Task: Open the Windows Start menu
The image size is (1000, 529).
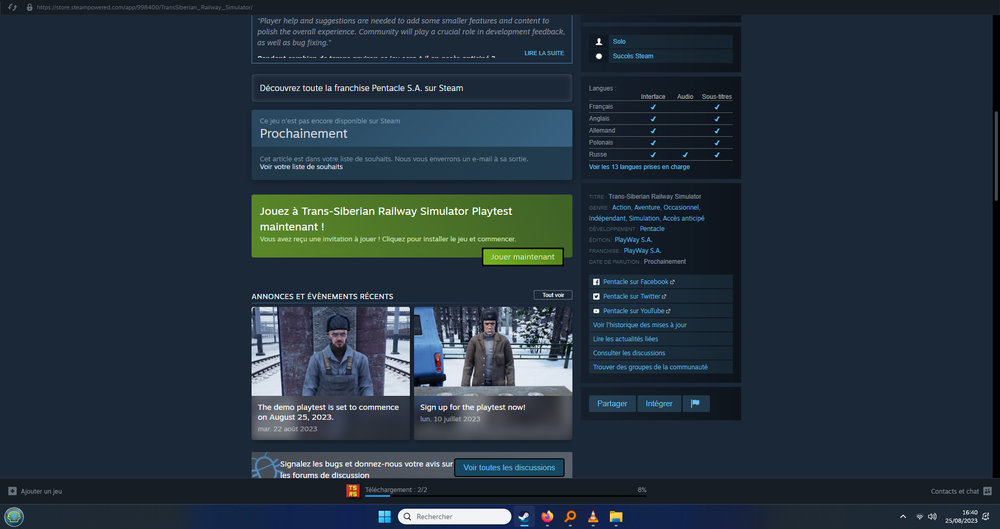Action: click(385, 516)
